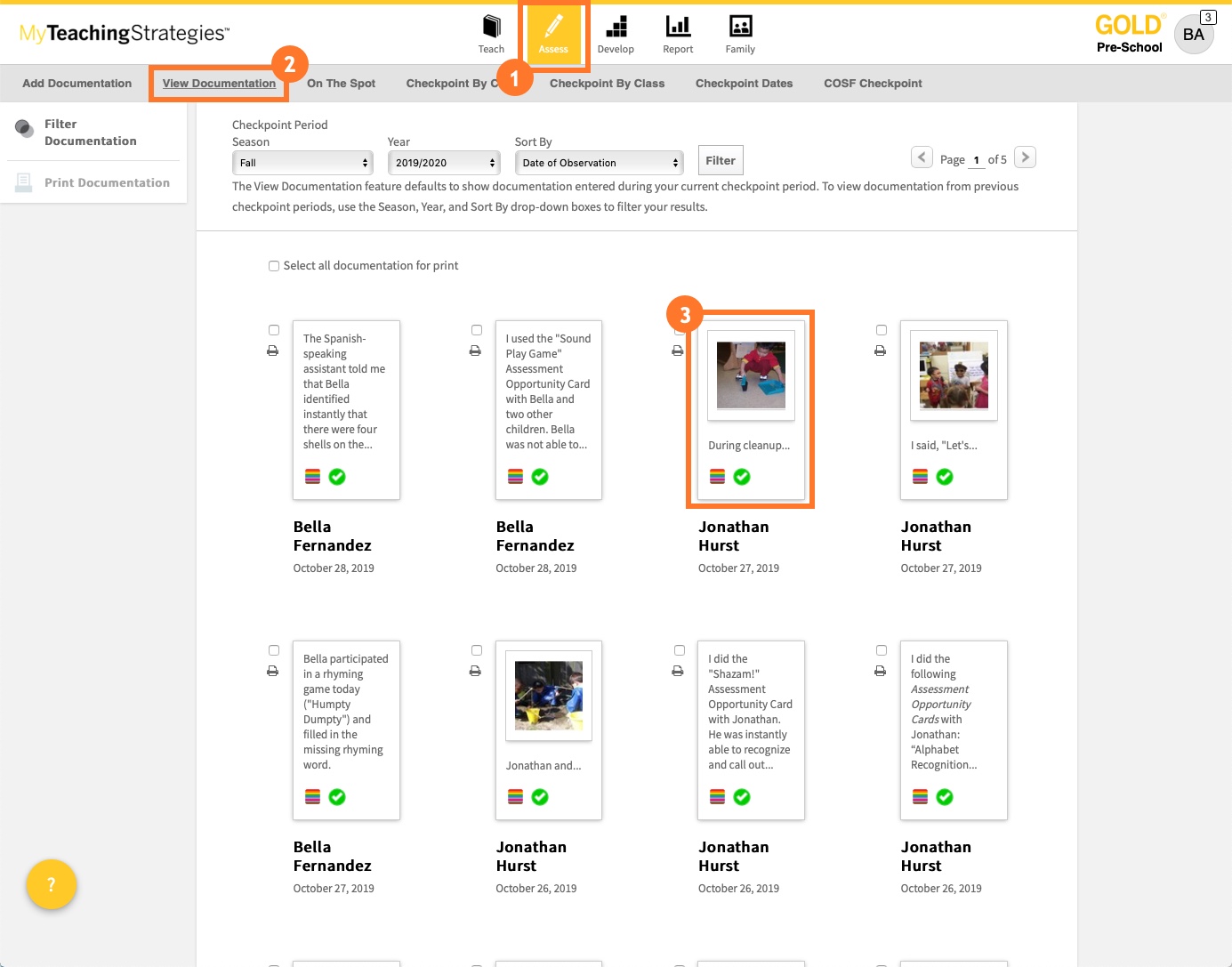The height and width of the screenshot is (967, 1232).
Task: Select the Develop icon in the navigation
Action: [x=616, y=33]
